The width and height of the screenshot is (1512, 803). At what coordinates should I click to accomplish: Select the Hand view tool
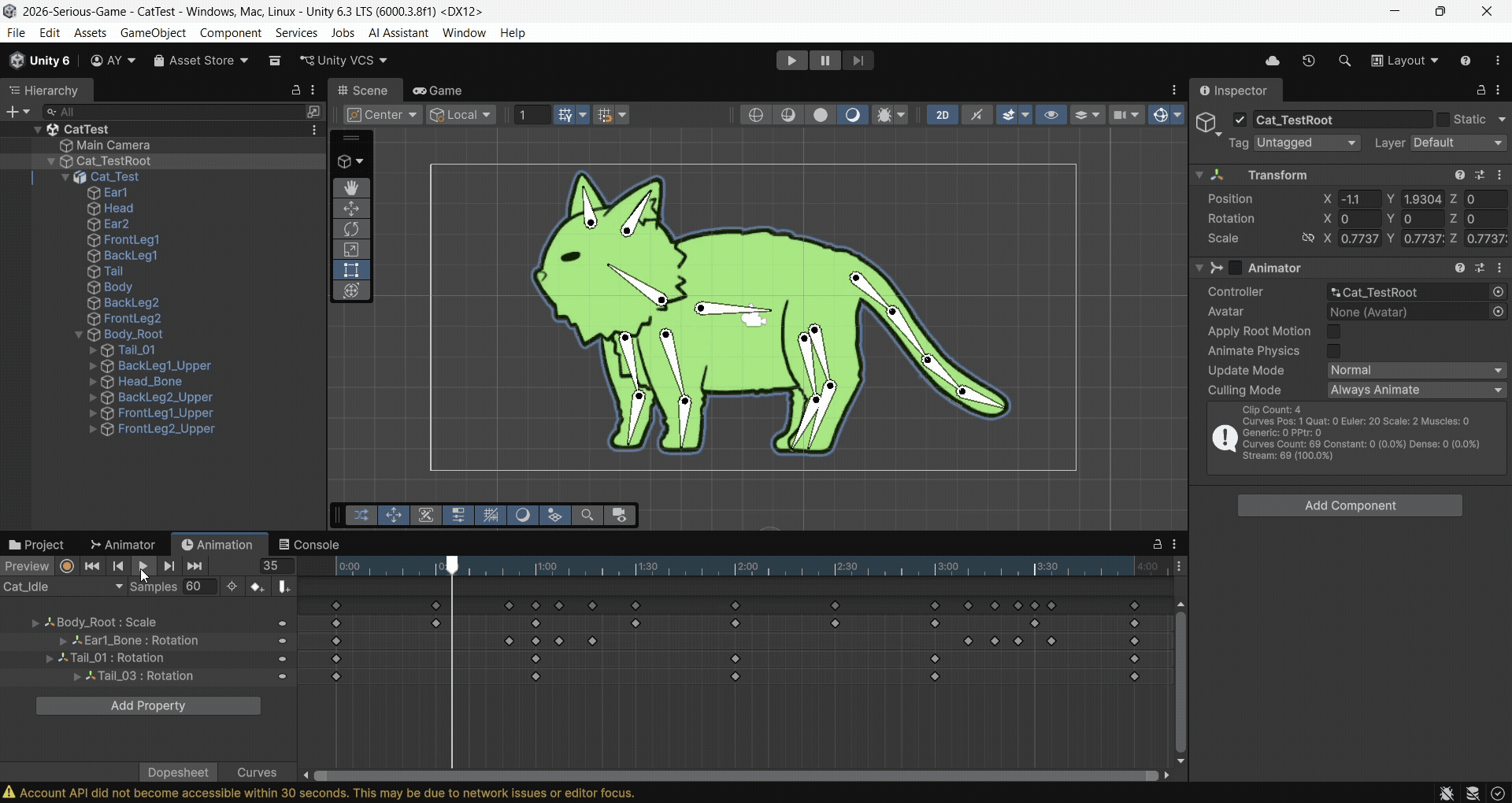point(351,188)
